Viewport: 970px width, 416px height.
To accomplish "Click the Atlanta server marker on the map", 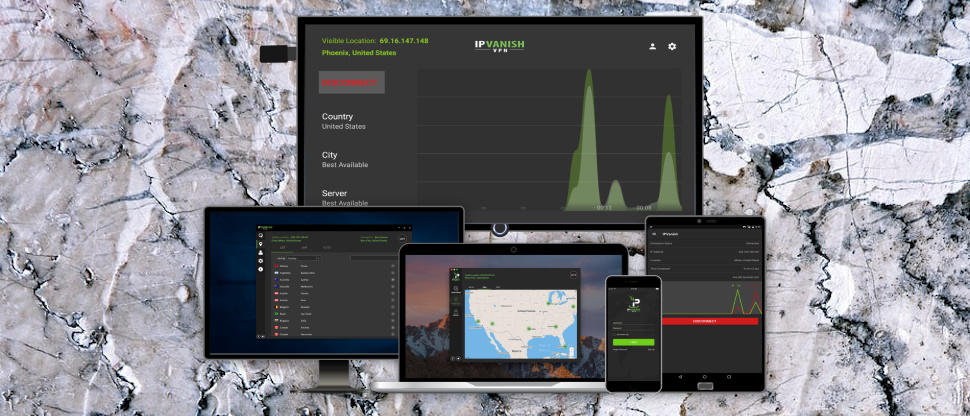I will [556, 326].
